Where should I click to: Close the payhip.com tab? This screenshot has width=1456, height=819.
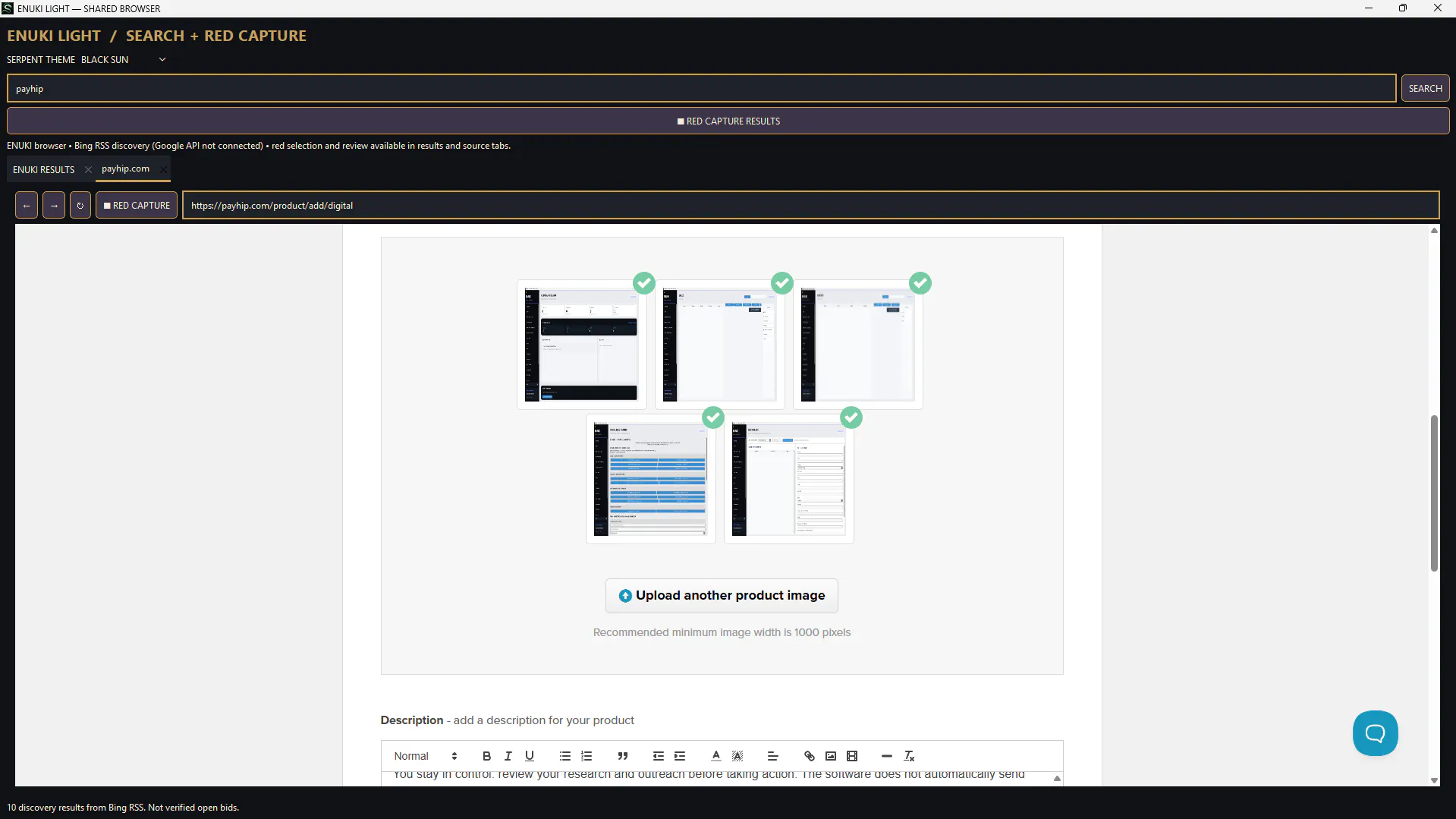163,169
